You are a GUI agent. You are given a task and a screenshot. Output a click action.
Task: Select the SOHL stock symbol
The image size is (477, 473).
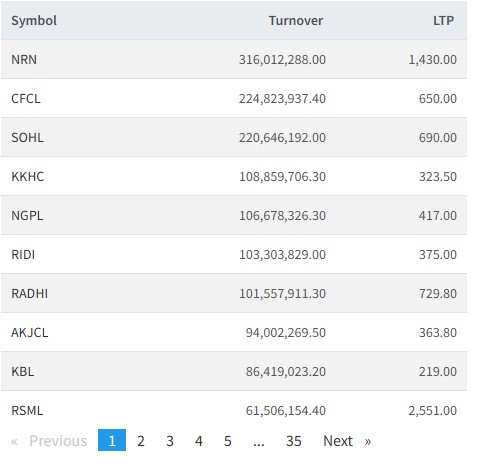point(27,138)
